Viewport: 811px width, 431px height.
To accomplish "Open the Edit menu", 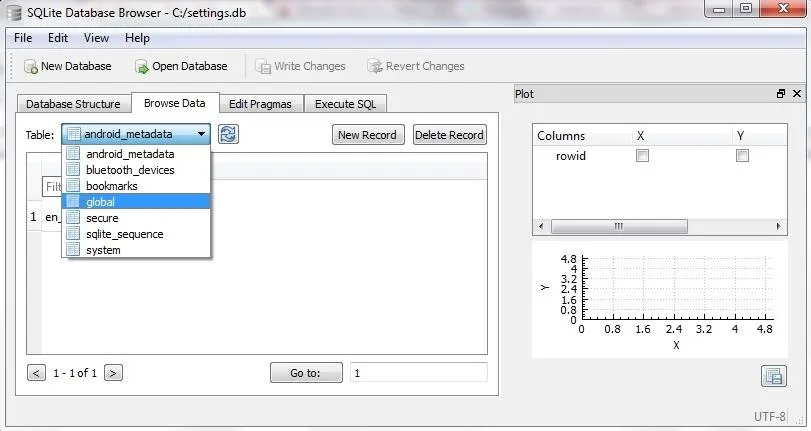I will (x=58, y=38).
